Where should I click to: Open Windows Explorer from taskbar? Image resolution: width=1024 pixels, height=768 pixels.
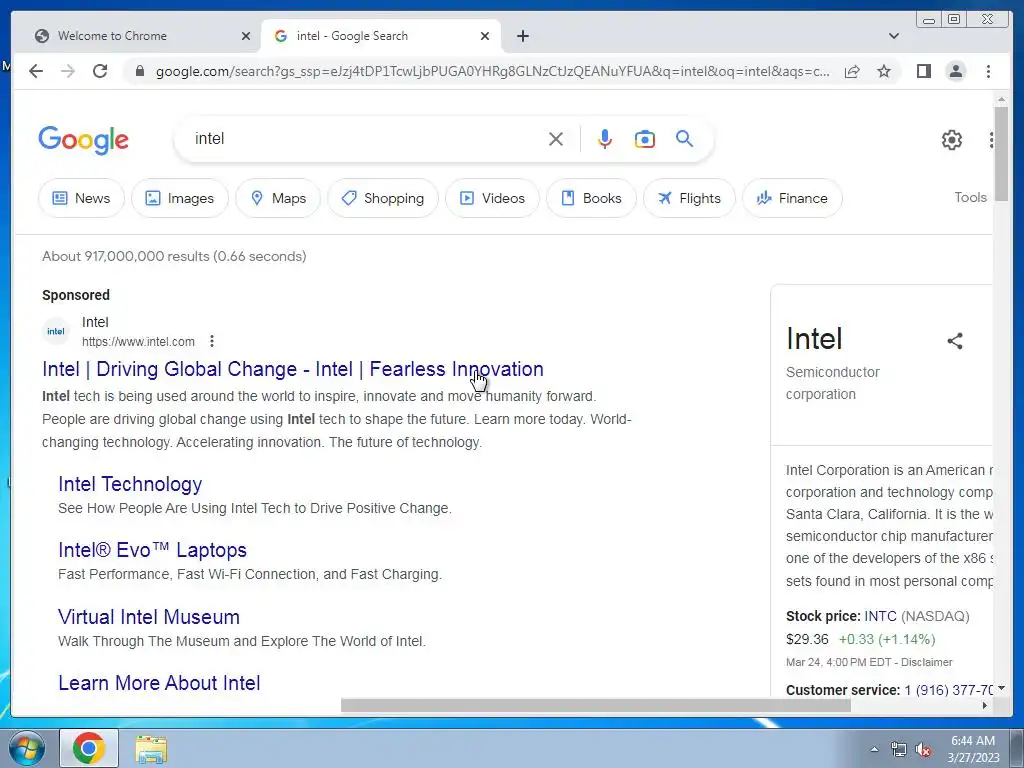tap(151, 749)
